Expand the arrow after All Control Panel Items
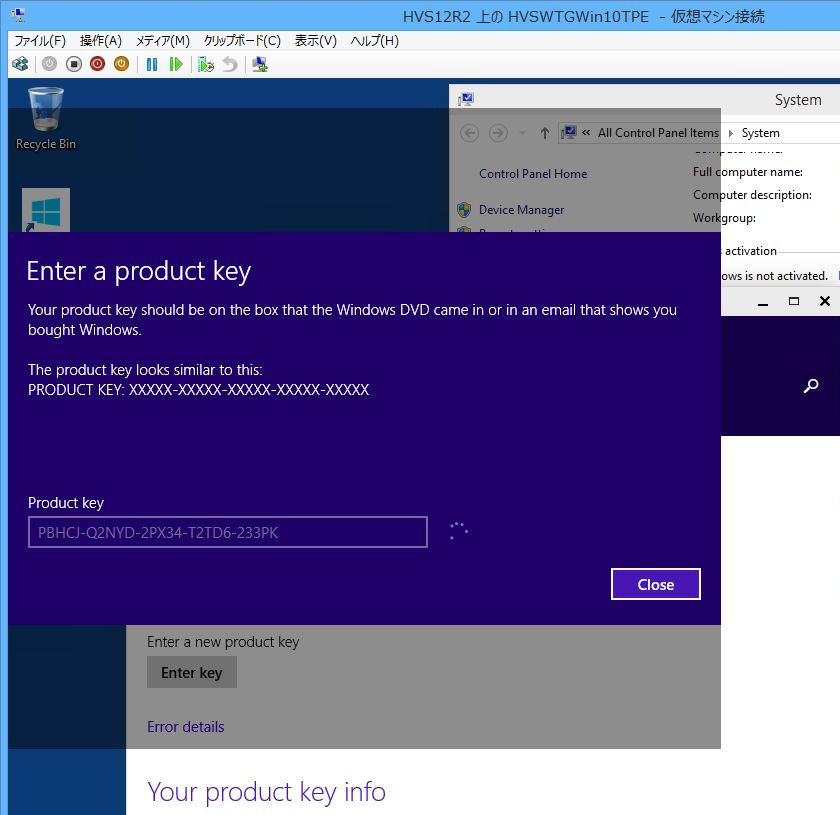 (x=731, y=133)
